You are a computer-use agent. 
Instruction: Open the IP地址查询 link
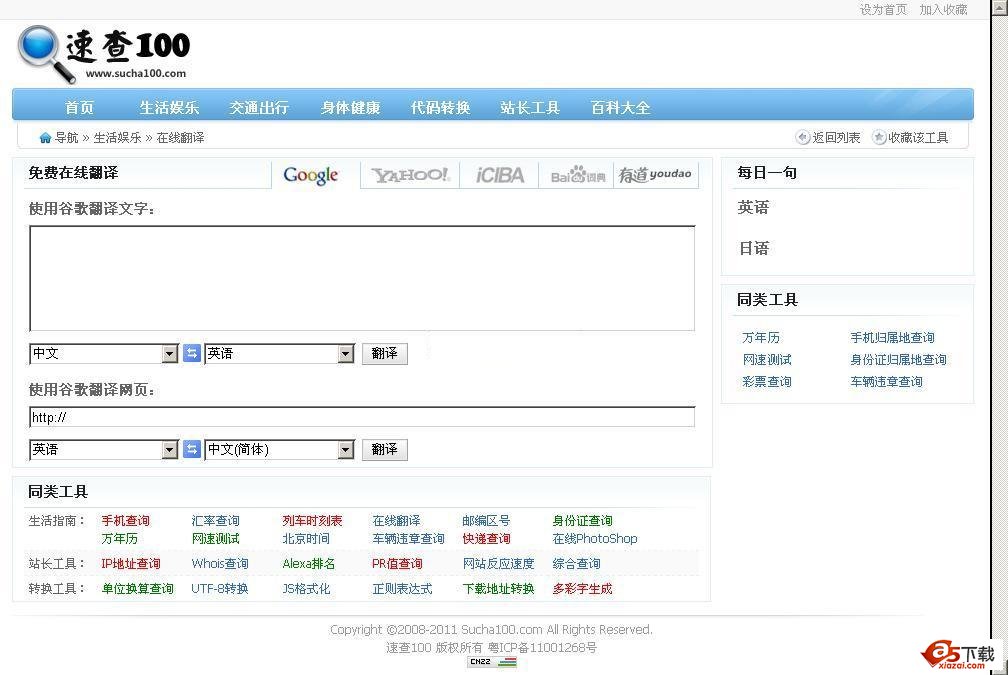[130, 564]
